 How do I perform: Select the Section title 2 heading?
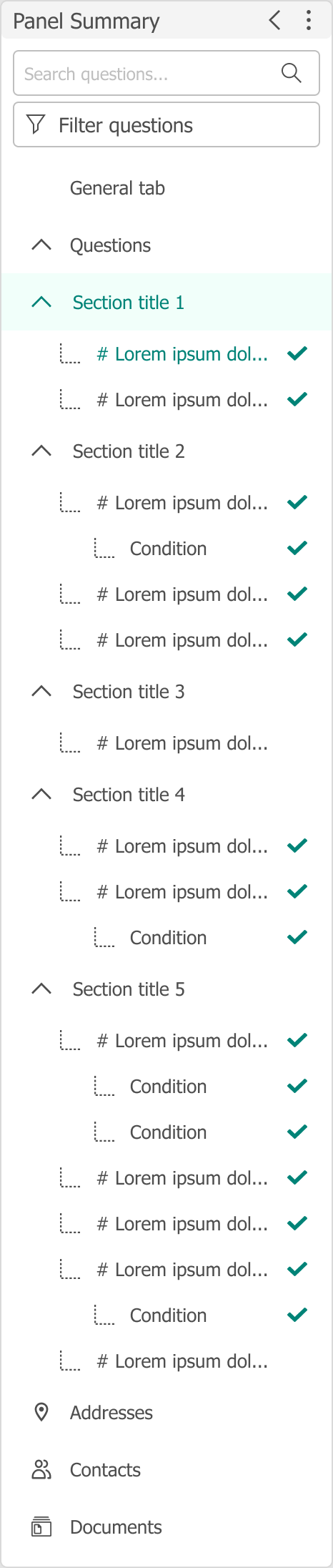[x=129, y=451]
